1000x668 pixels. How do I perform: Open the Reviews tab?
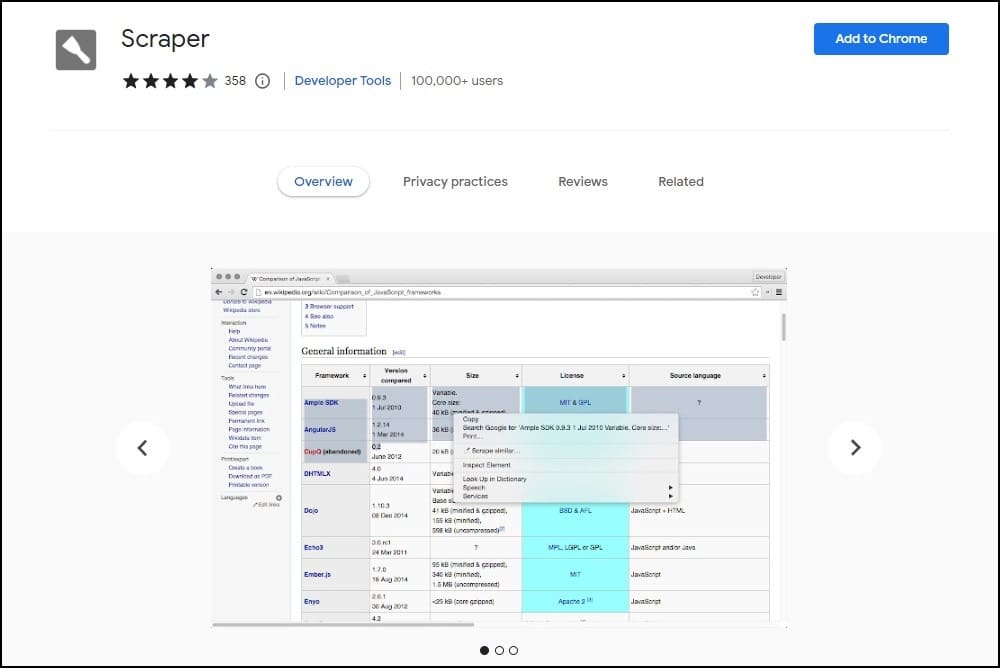click(x=583, y=182)
